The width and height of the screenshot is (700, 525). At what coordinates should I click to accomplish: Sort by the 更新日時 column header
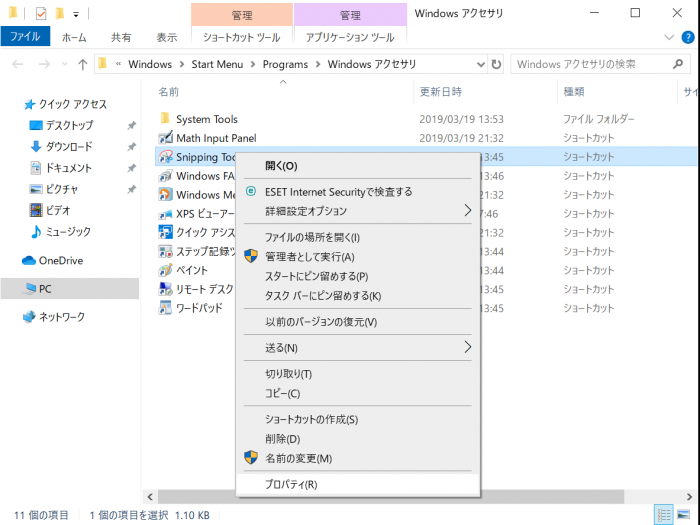pos(441,92)
